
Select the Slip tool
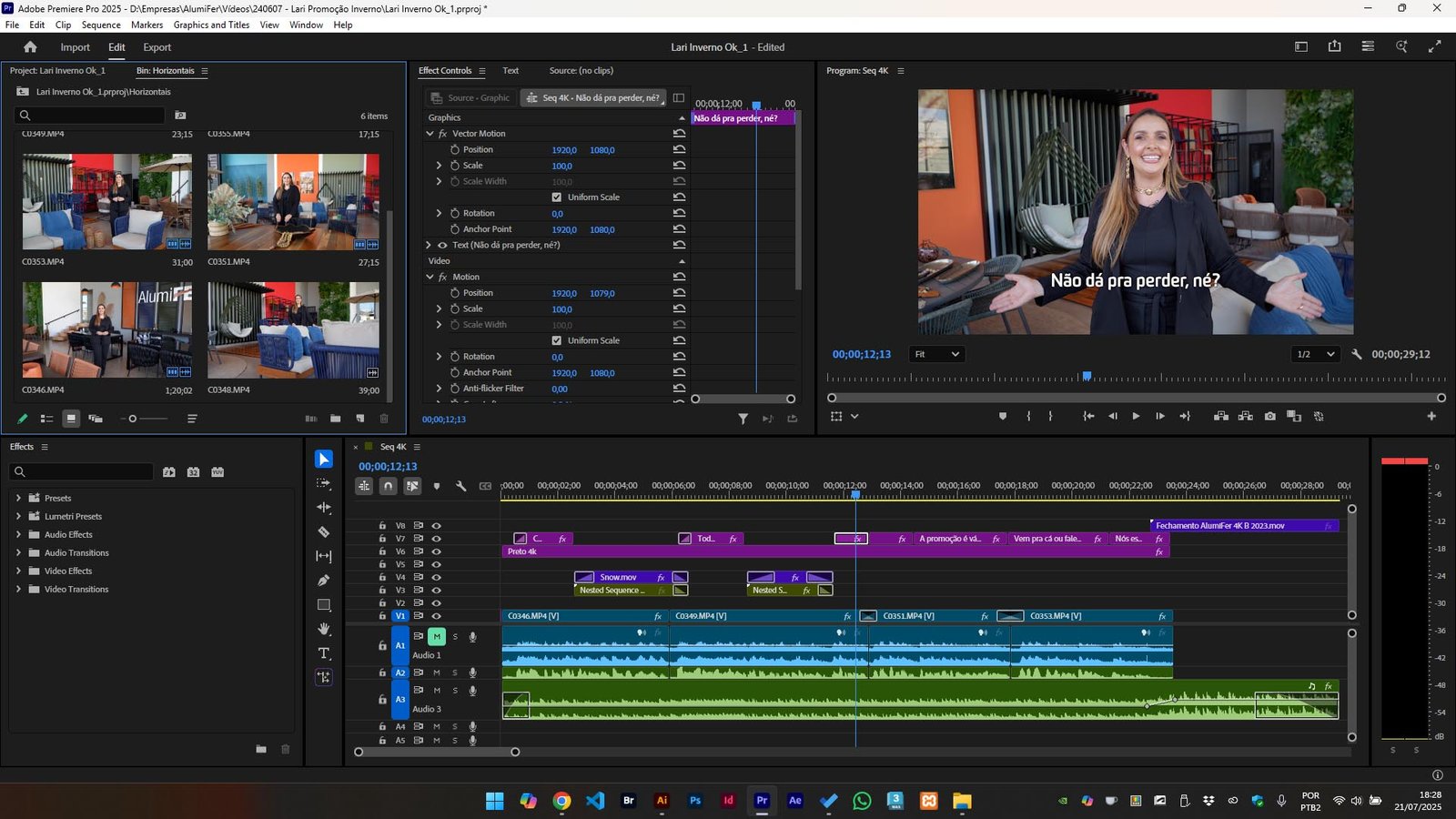pos(324,556)
